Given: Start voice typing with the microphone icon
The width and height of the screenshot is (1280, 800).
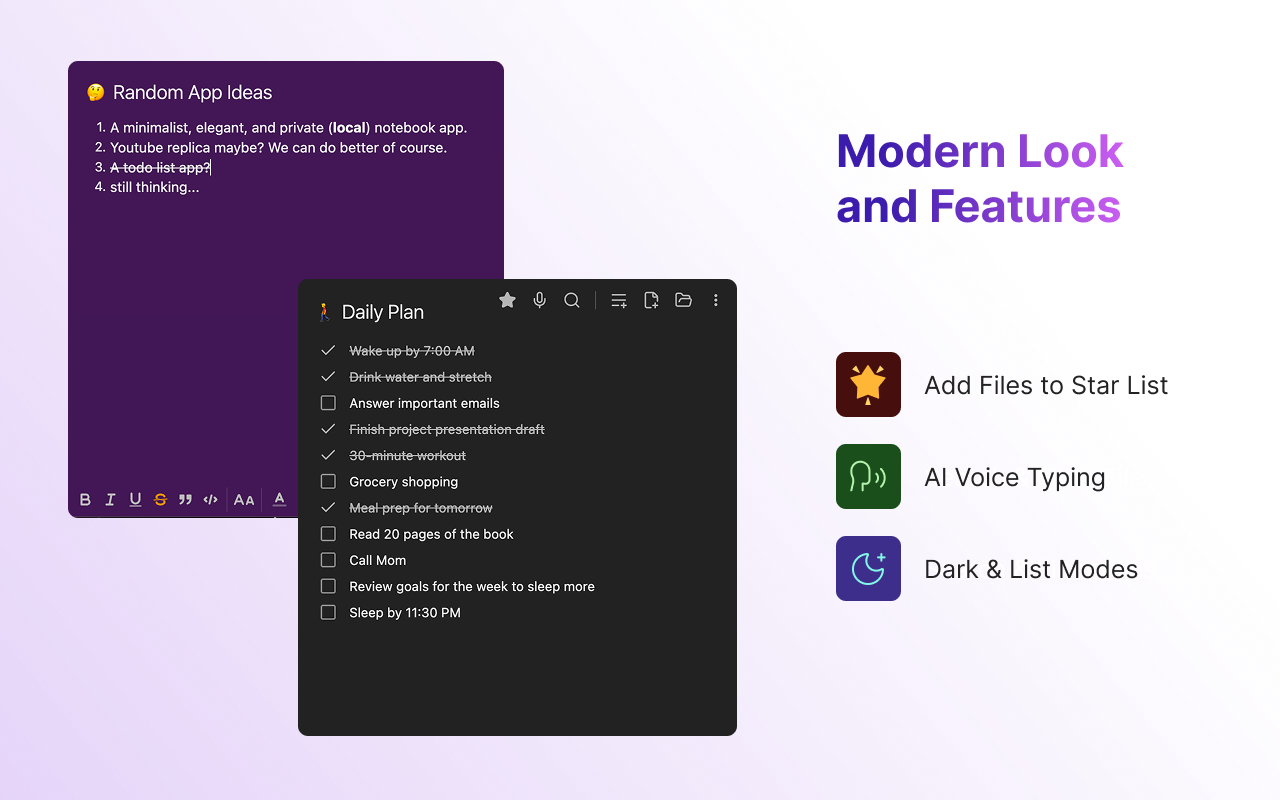Looking at the screenshot, I should [540, 300].
